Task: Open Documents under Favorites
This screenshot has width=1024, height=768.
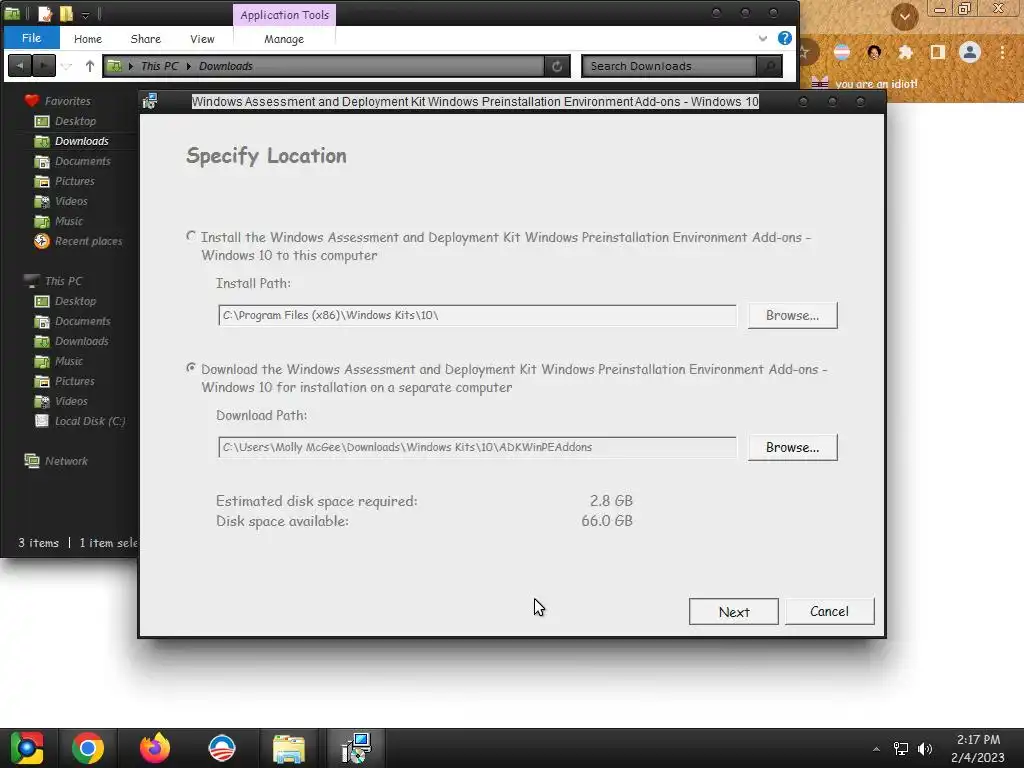Action: (x=82, y=161)
